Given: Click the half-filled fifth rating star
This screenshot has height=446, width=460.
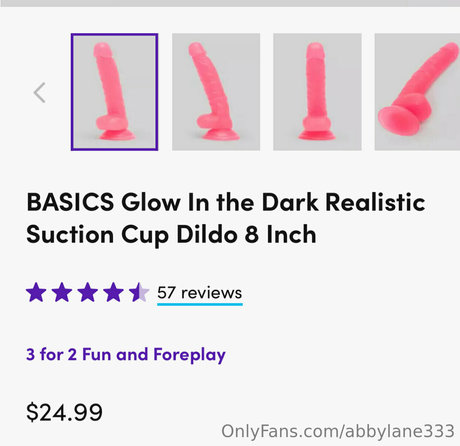Looking at the screenshot, I should (x=139, y=292).
